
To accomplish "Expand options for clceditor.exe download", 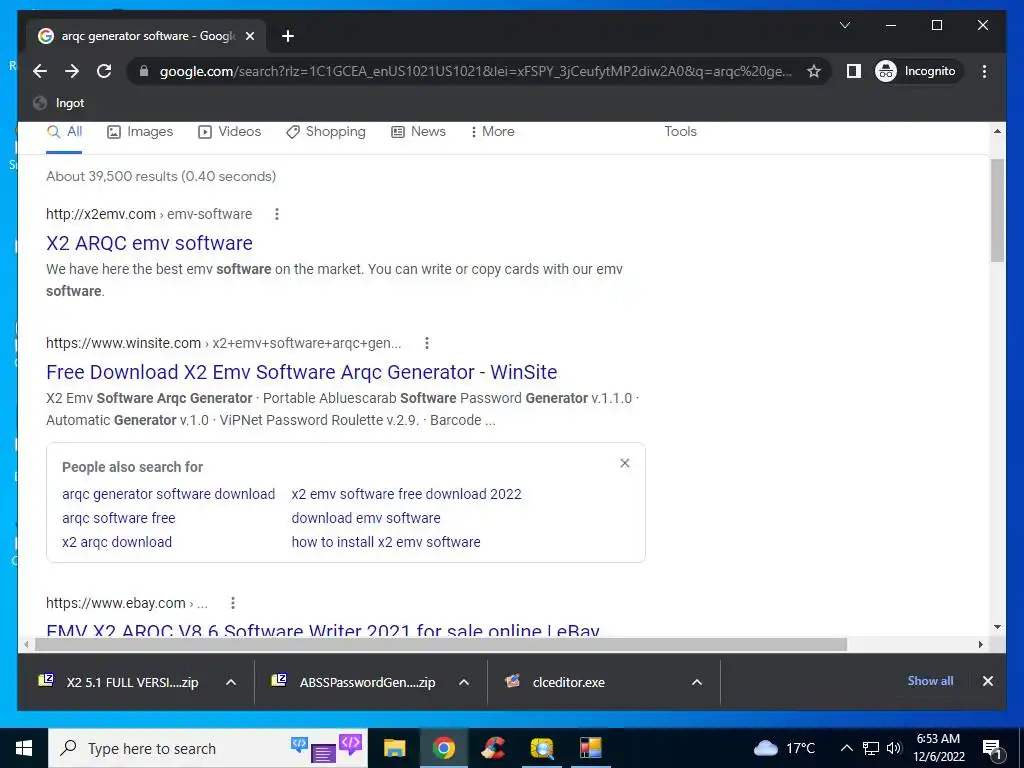I will point(697,682).
